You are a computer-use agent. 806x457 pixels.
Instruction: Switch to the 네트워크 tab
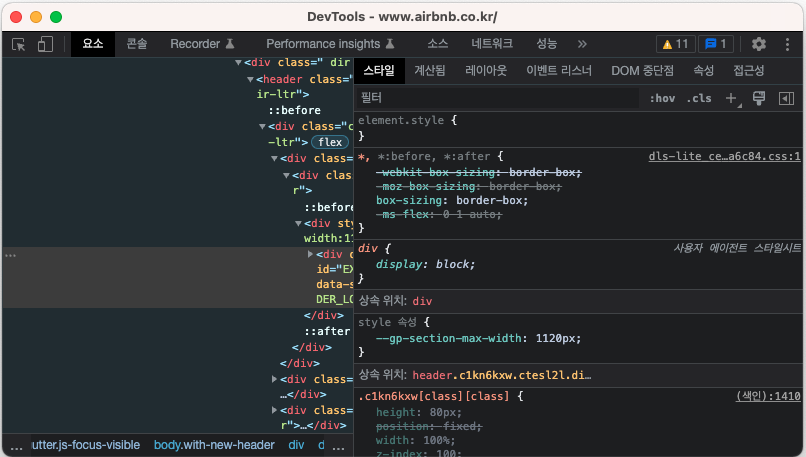coord(492,44)
